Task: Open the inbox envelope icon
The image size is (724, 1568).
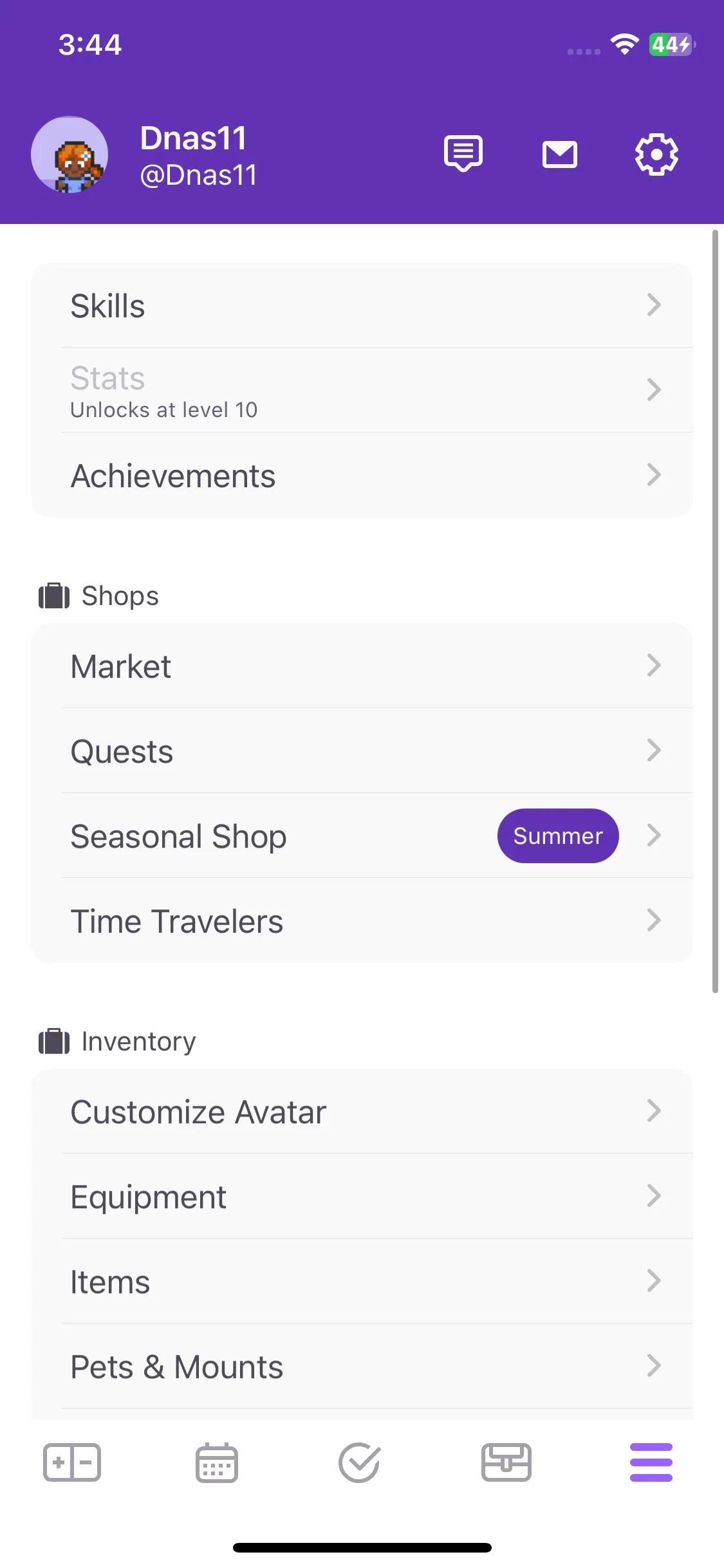Action: (560, 154)
